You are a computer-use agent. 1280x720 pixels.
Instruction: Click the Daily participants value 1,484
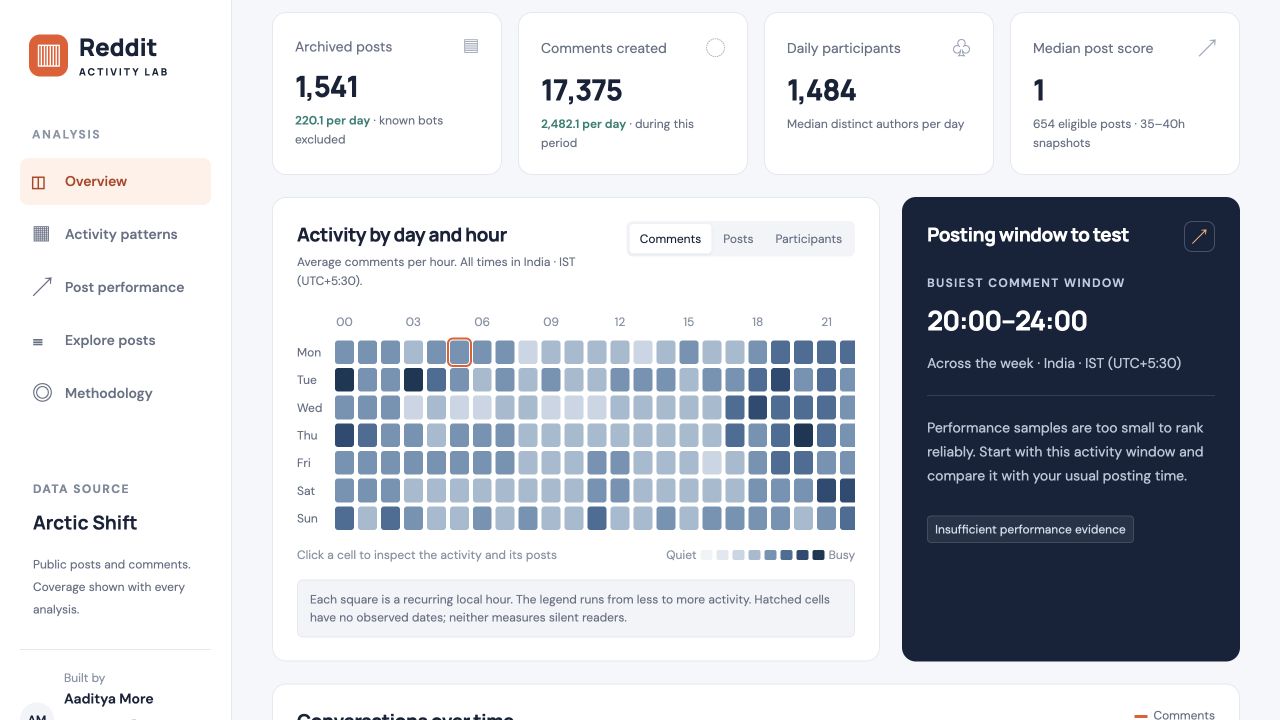point(821,91)
